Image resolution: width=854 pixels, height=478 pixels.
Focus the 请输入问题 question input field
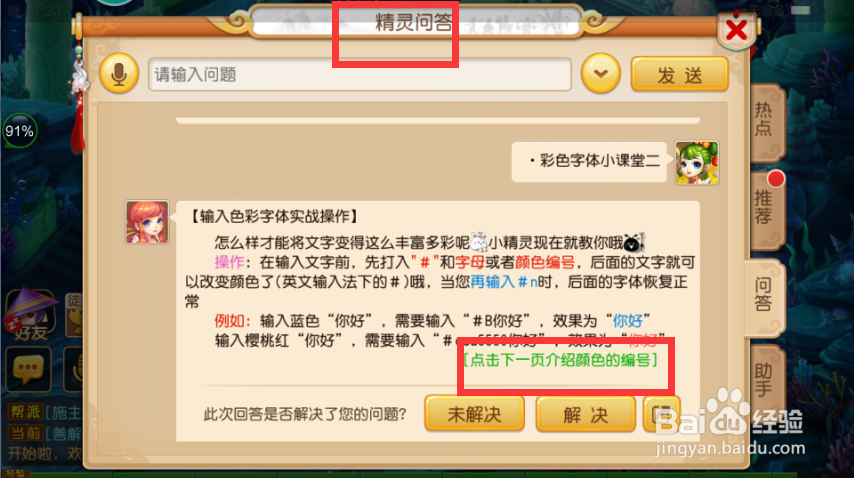[x=359, y=74]
